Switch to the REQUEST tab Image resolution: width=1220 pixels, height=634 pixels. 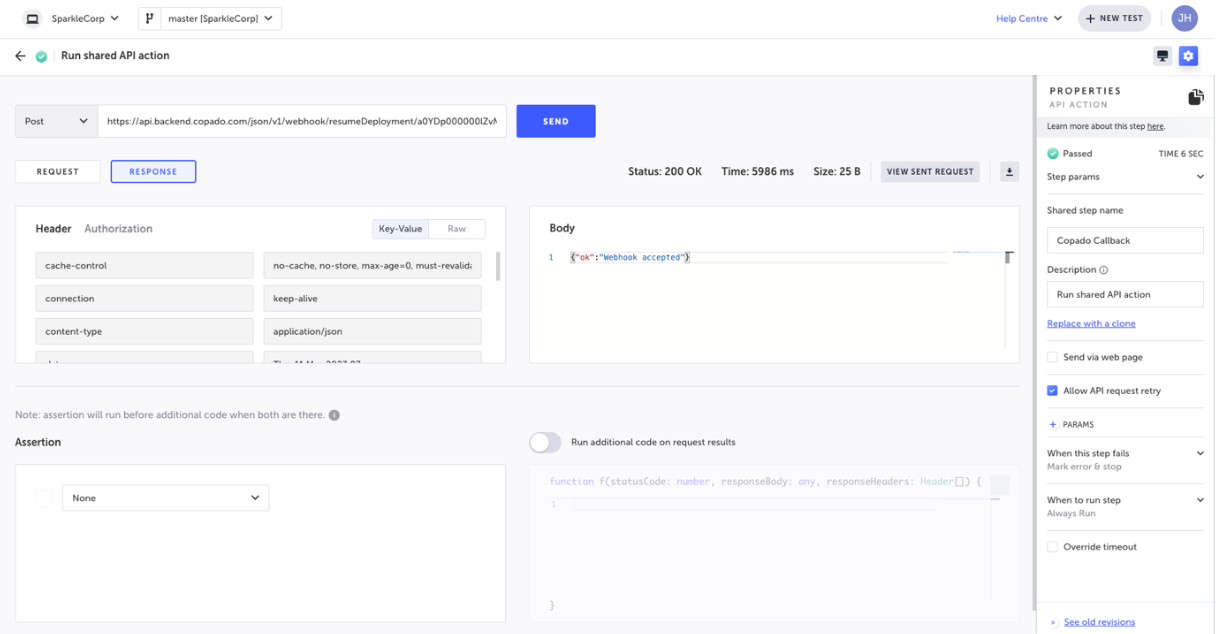point(58,172)
